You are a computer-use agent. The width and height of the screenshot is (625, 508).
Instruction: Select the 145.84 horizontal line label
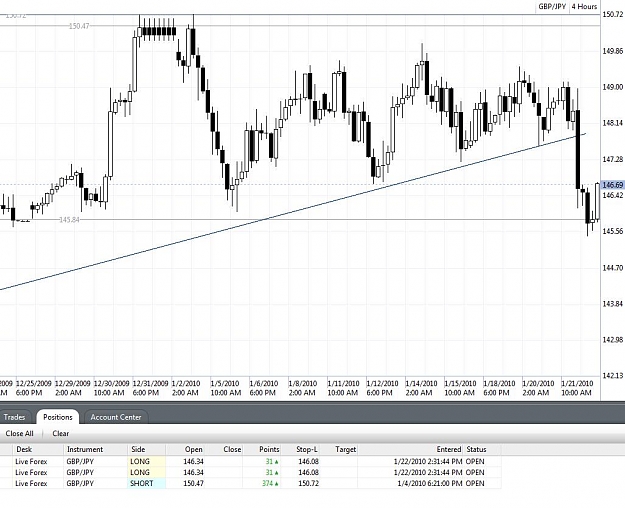coord(69,220)
